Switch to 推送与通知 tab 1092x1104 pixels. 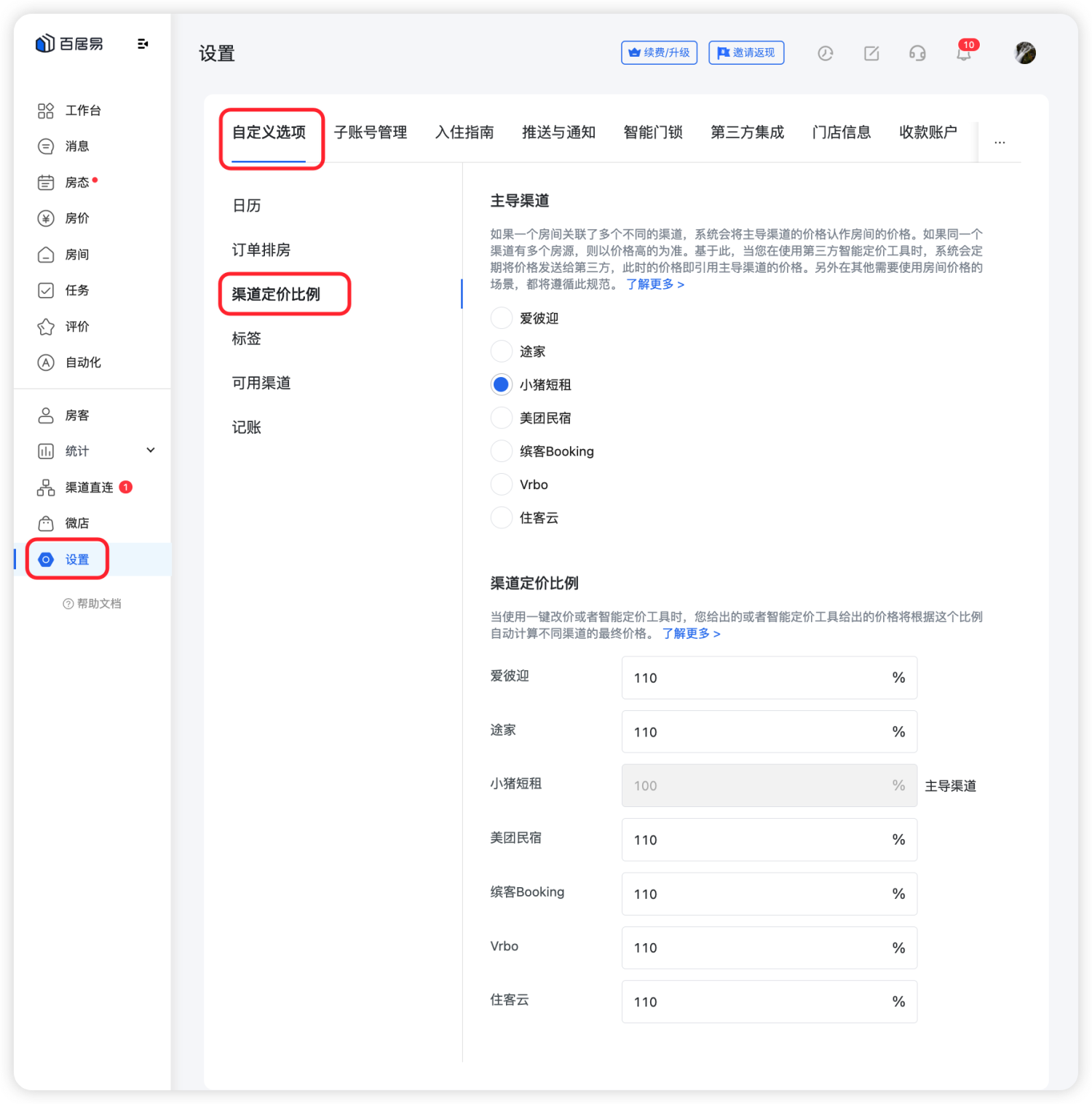coord(559,132)
